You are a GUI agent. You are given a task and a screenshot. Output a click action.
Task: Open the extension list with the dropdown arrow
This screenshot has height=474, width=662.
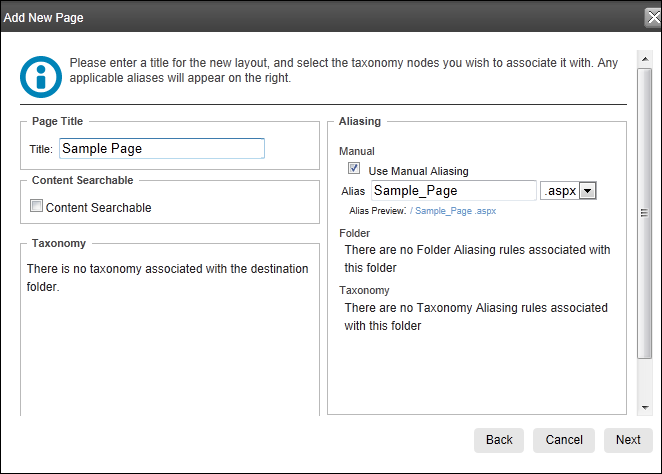pos(587,191)
